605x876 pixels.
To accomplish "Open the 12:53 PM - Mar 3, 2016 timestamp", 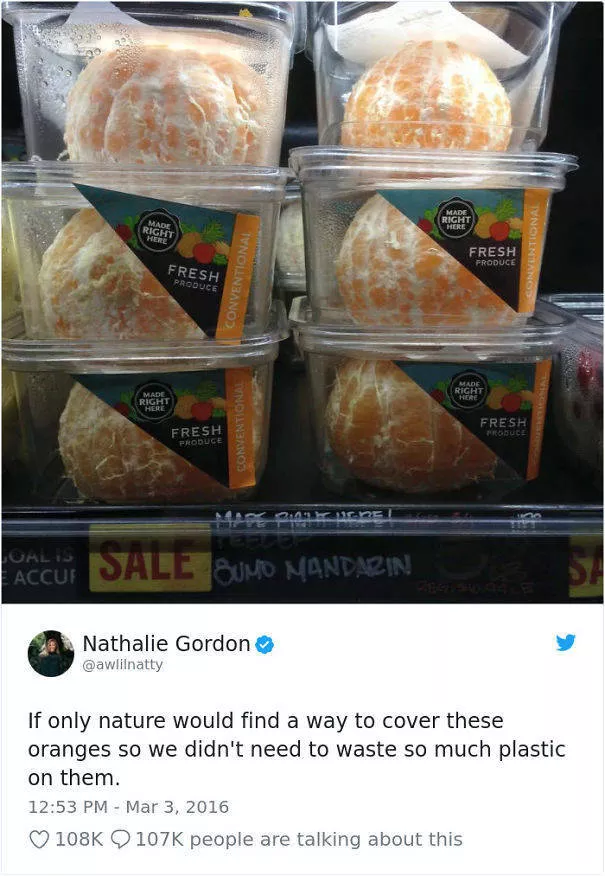I will pos(128,807).
